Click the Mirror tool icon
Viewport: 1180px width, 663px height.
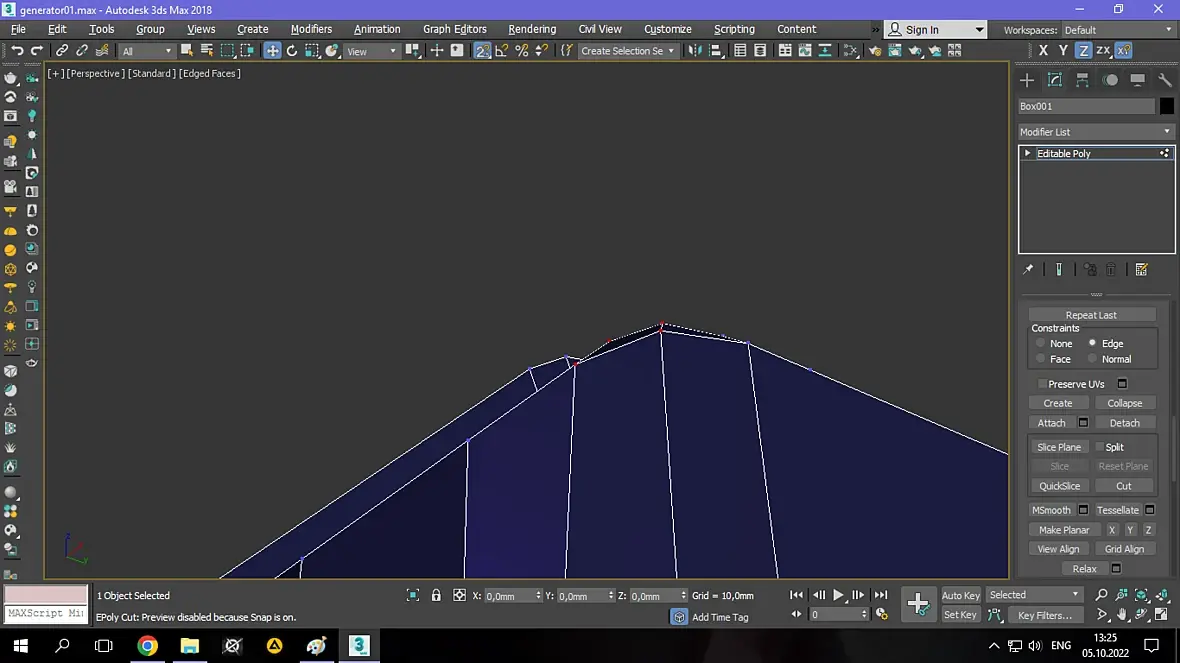696,51
